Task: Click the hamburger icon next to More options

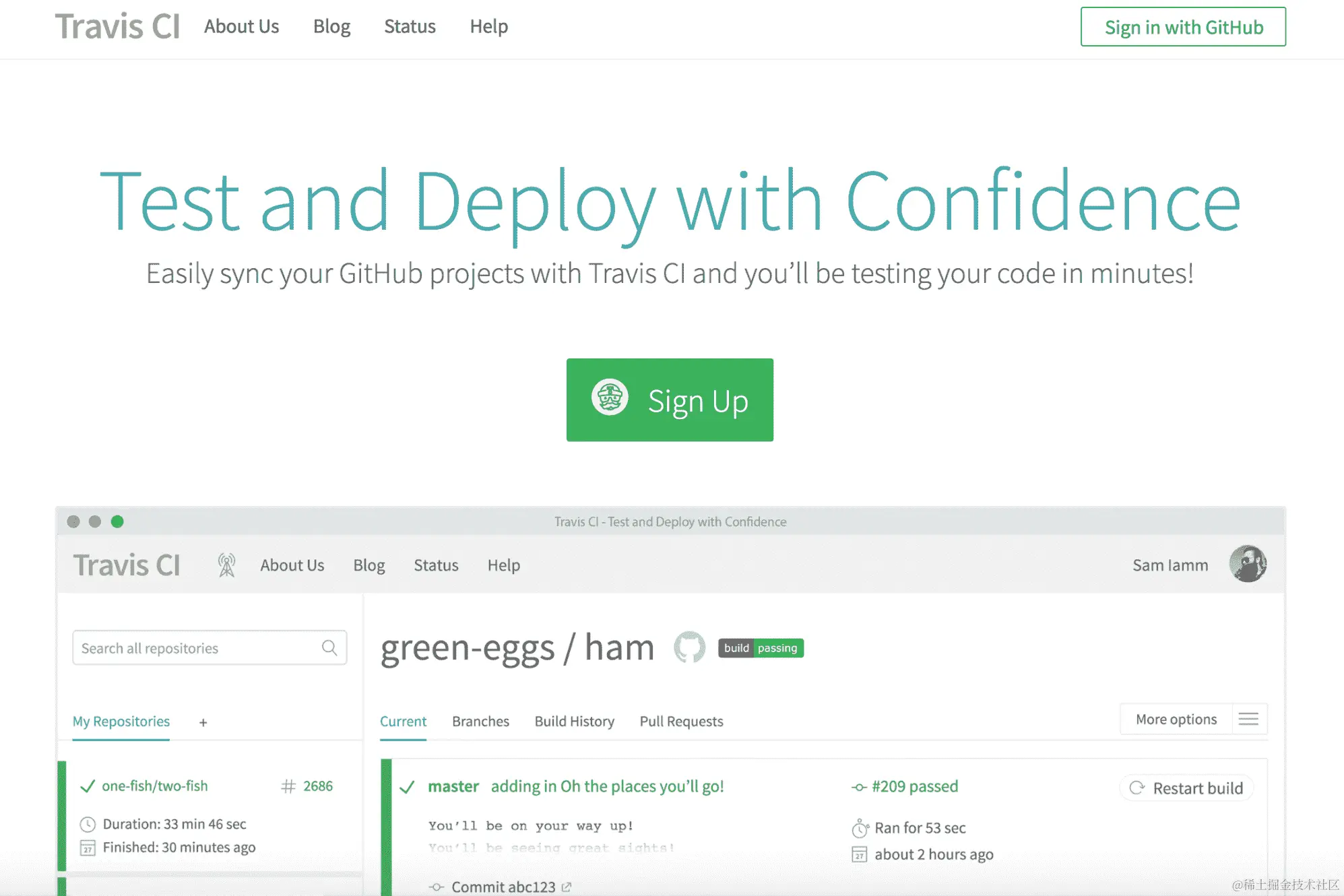Action: coord(1248,719)
